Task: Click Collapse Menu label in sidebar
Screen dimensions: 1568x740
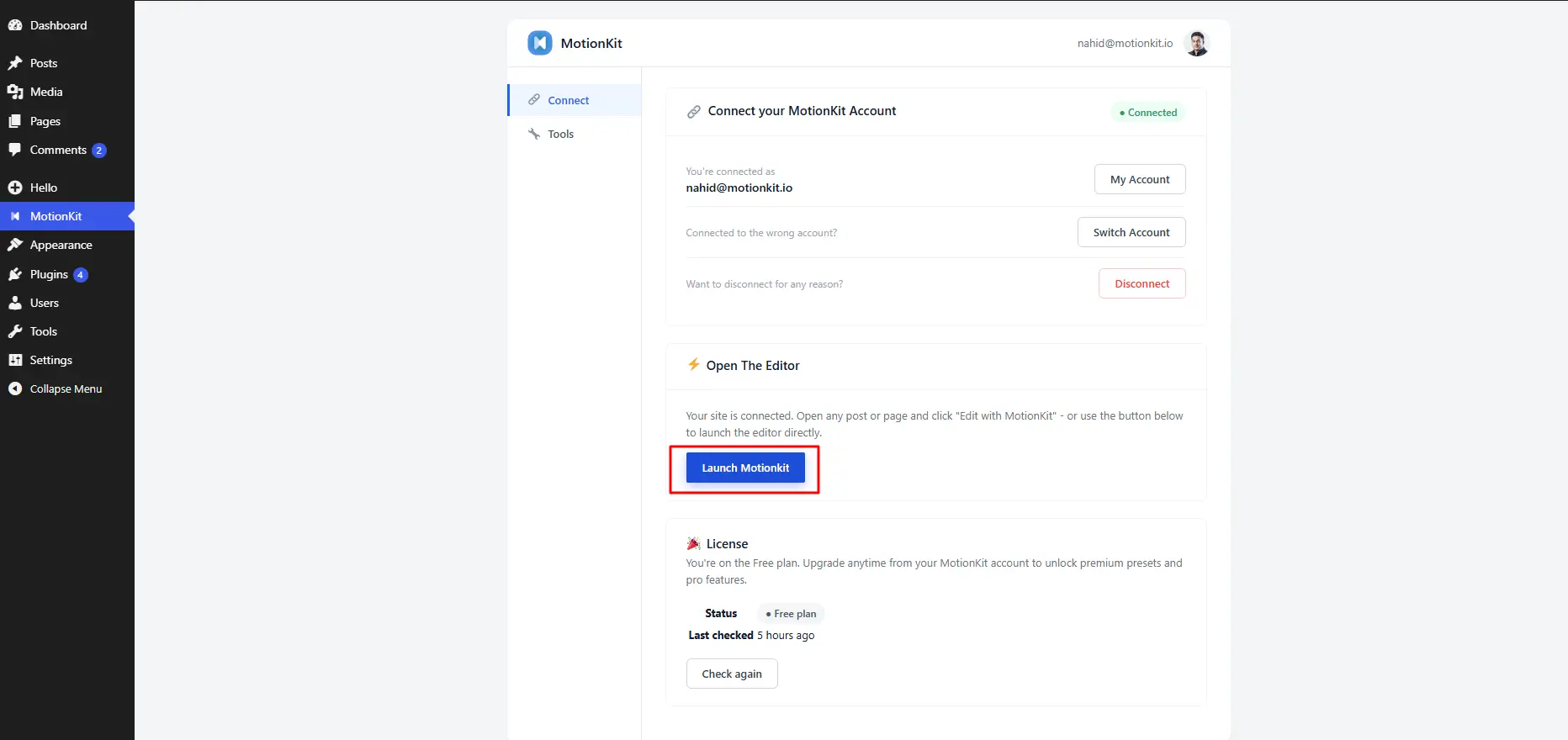Action: (66, 388)
